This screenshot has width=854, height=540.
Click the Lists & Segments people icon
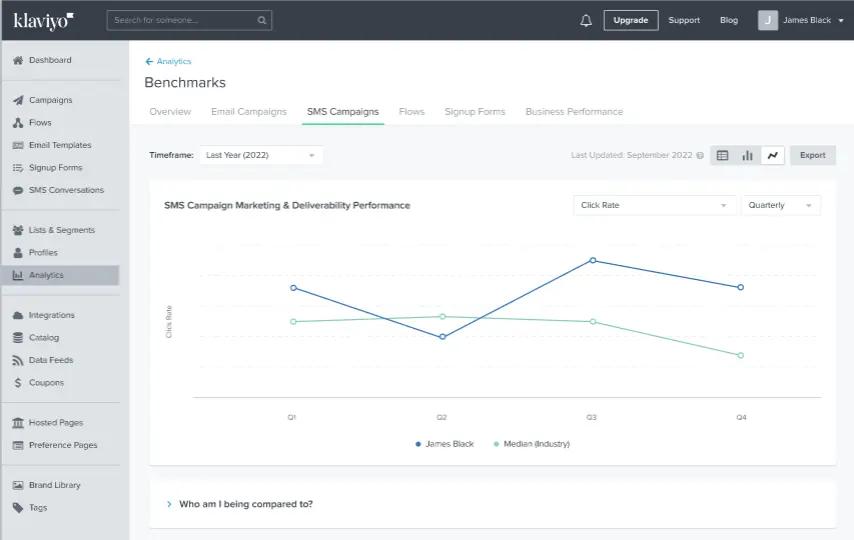click(x=18, y=230)
